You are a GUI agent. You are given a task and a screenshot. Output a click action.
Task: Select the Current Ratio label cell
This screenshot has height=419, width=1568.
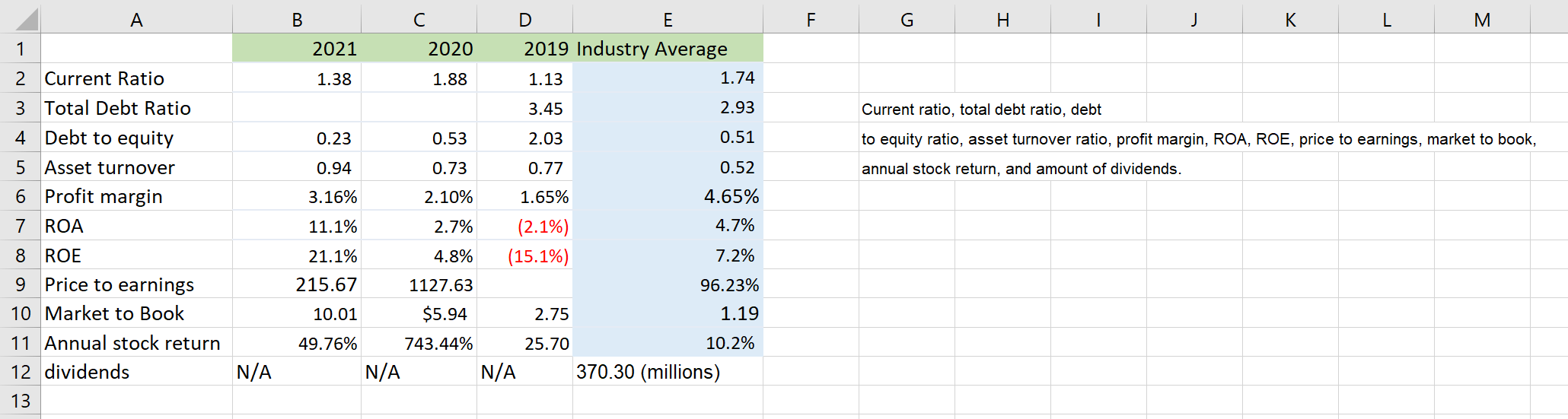[136, 78]
